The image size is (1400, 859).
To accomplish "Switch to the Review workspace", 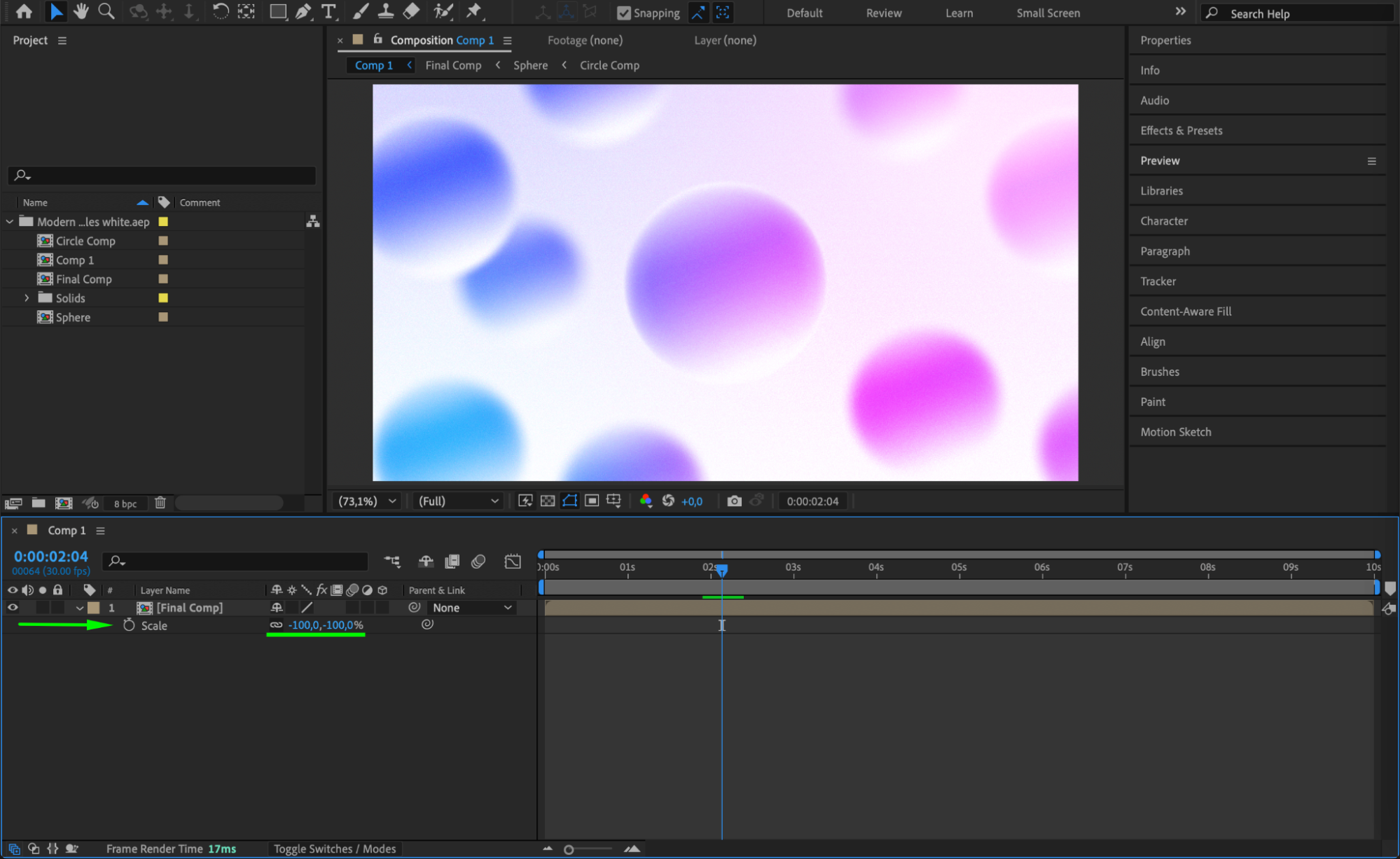I will 883,13.
